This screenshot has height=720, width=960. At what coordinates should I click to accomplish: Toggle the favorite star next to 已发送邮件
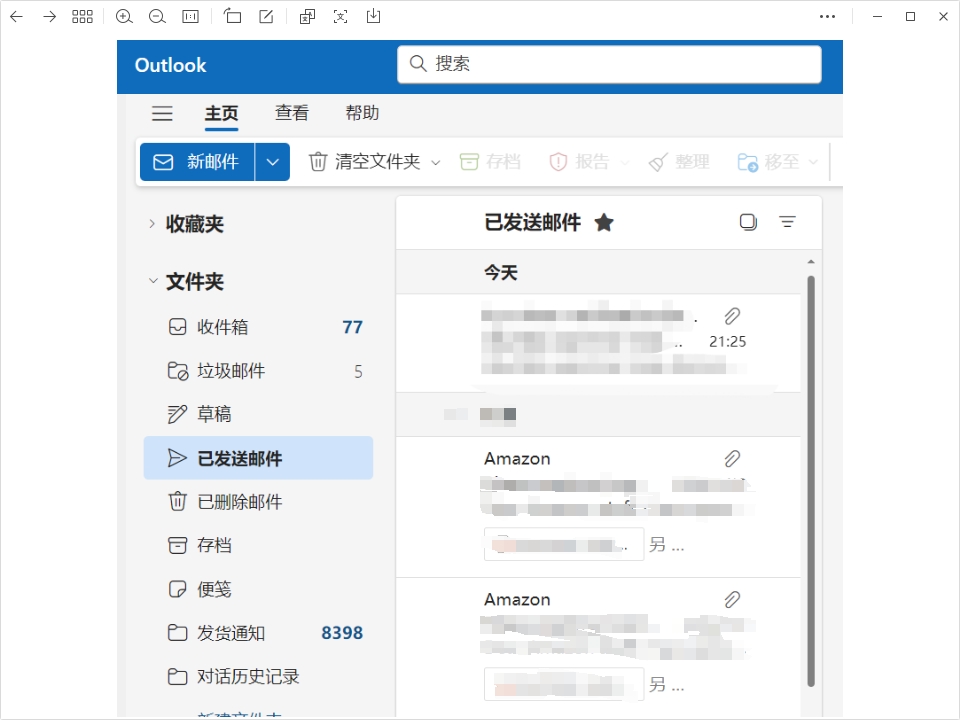click(604, 222)
